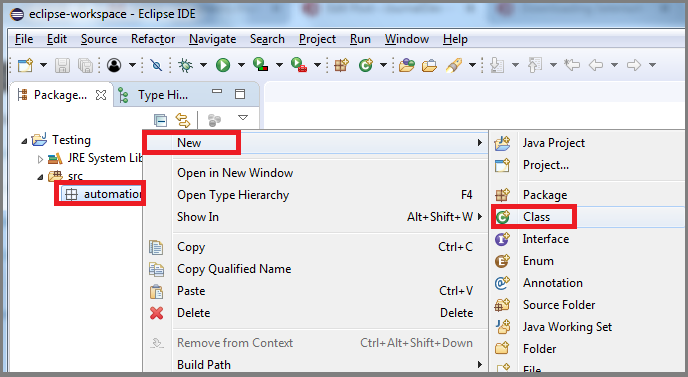Select Class in the New submenu
The height and width of the screenshot is (377, 688).
tap(588, 217)
